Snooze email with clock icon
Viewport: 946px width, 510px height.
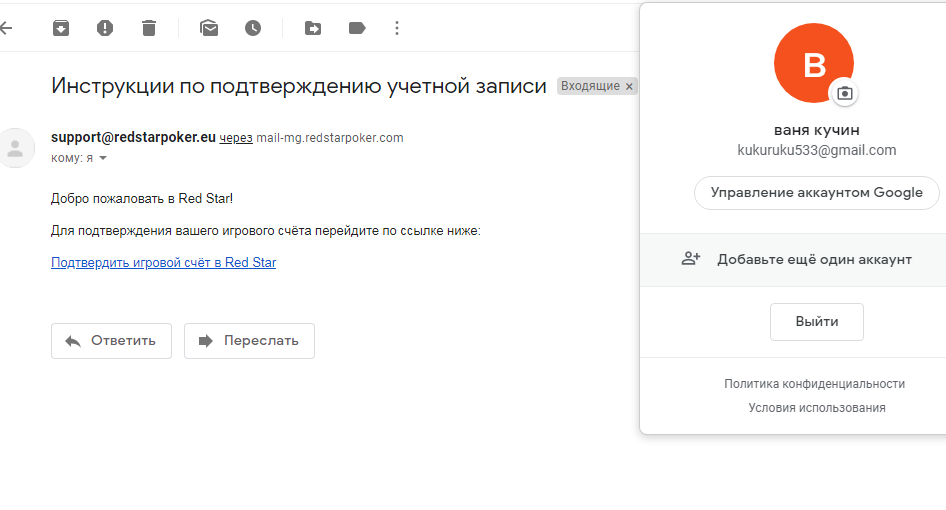(x=253, y=28)
